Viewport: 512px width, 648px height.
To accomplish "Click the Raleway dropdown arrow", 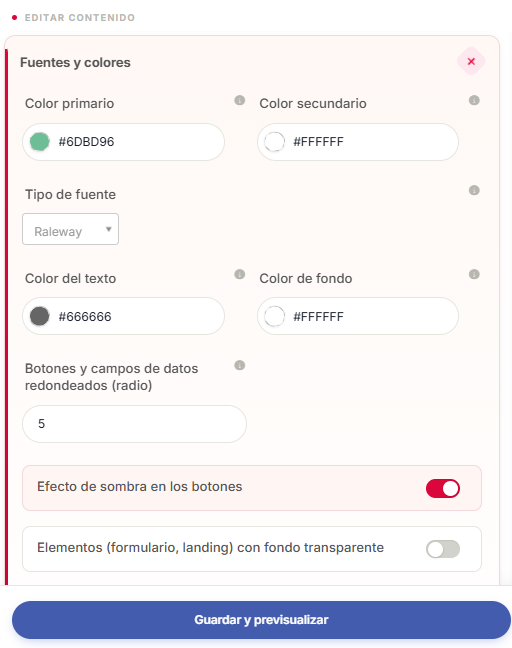I will point(108,229).
